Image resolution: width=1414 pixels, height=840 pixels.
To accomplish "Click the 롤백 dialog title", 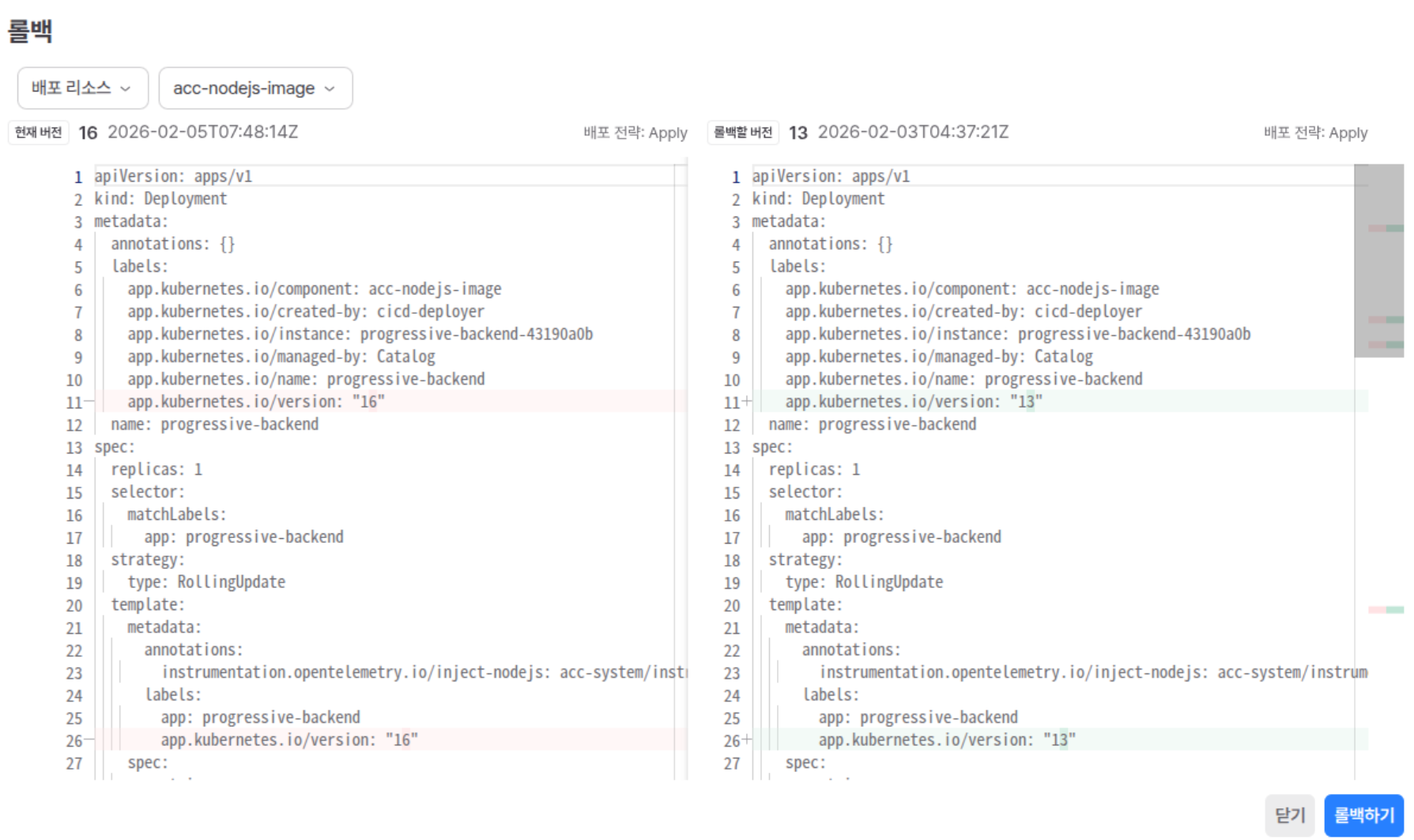I will pyautogui.click(x=30, y=31).
